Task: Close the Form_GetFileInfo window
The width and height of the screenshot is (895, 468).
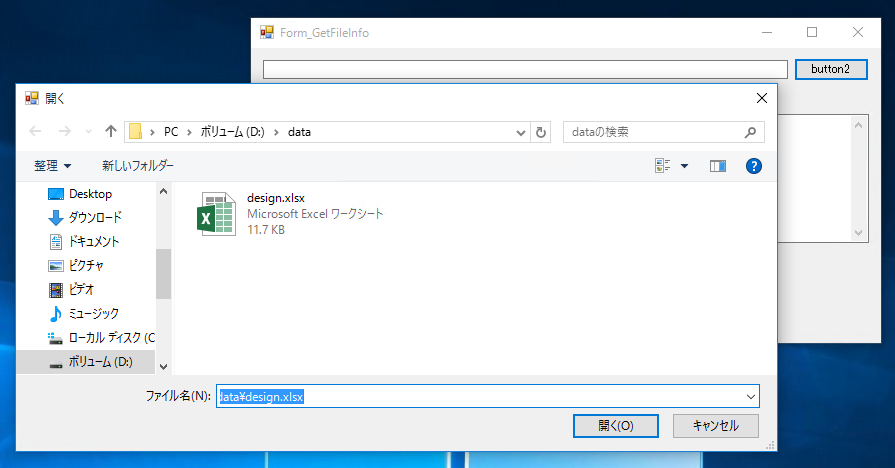Action: [857, 33]
